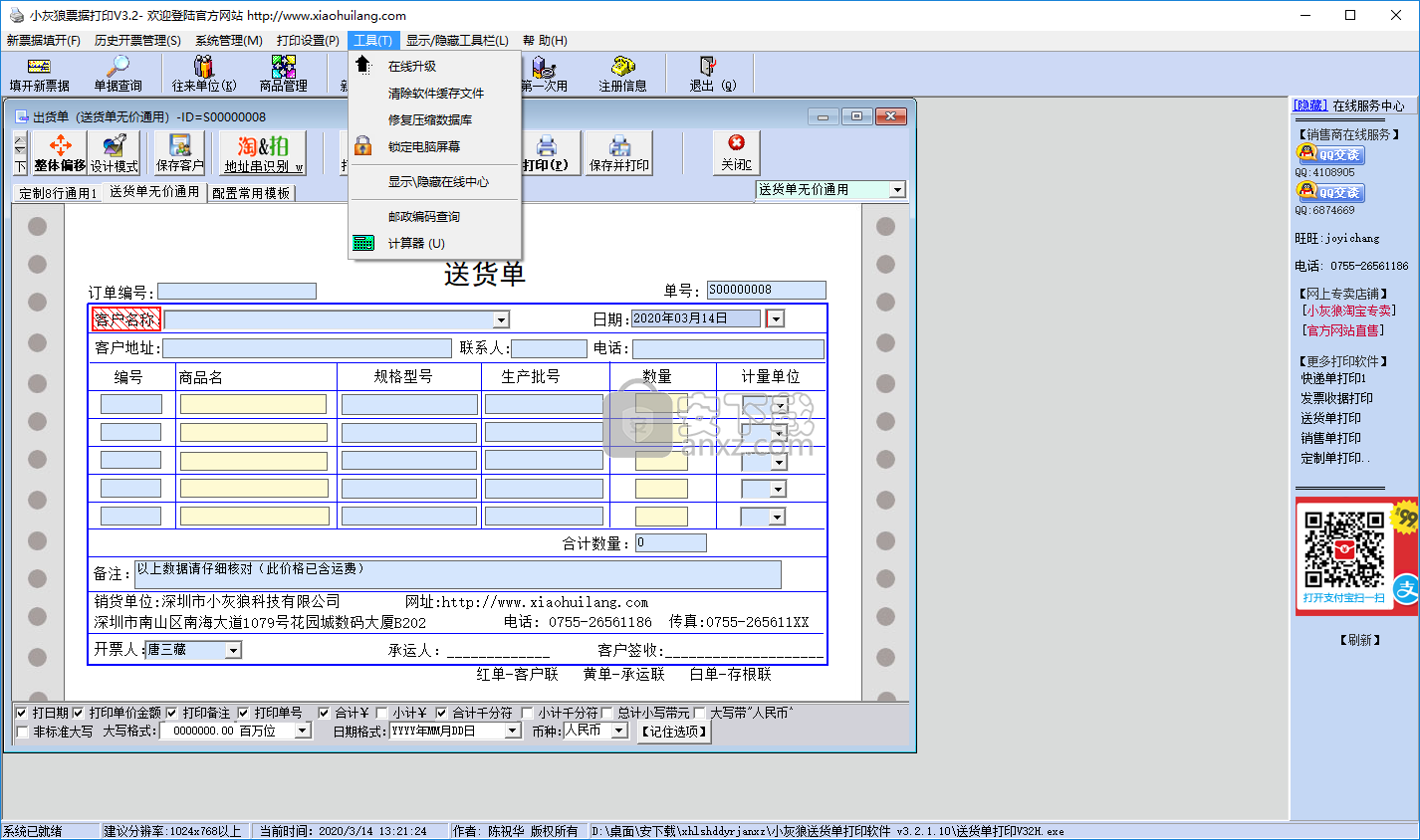Toggle 打日期 checkbox
The height and width of the screenshot is (840, 1420).
22,713
